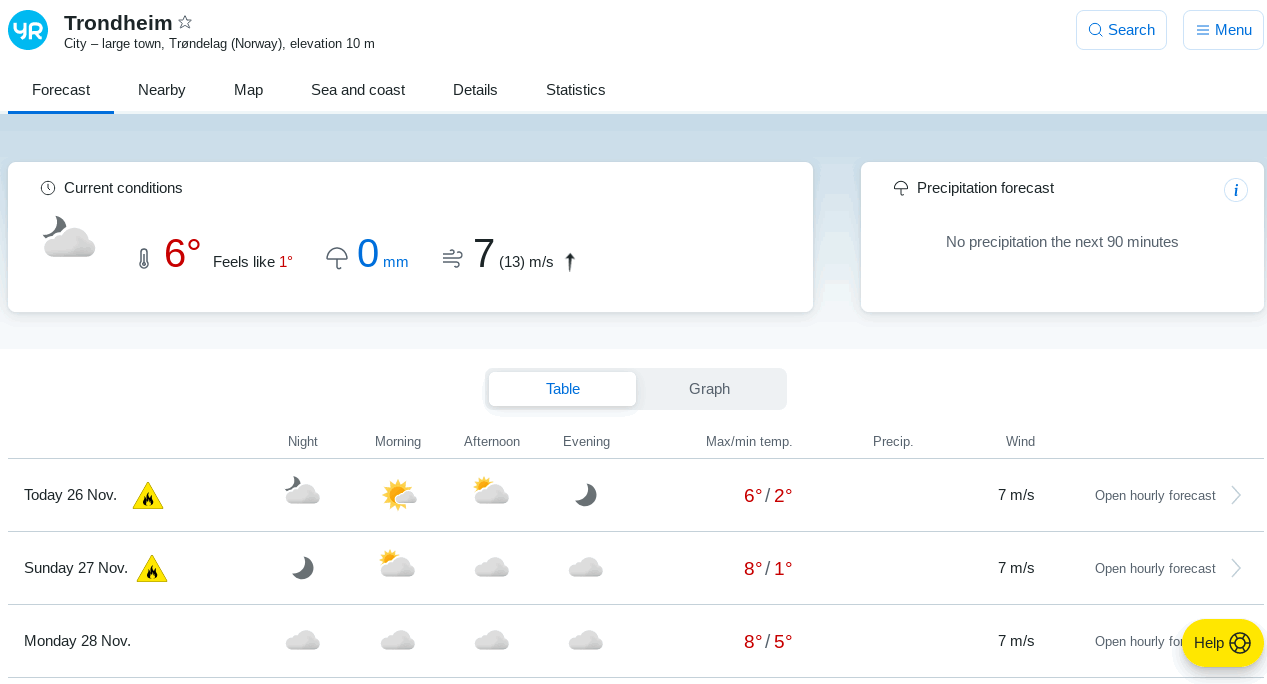
Task: Click the YR logo icon
Action: [x=28, y=30]
